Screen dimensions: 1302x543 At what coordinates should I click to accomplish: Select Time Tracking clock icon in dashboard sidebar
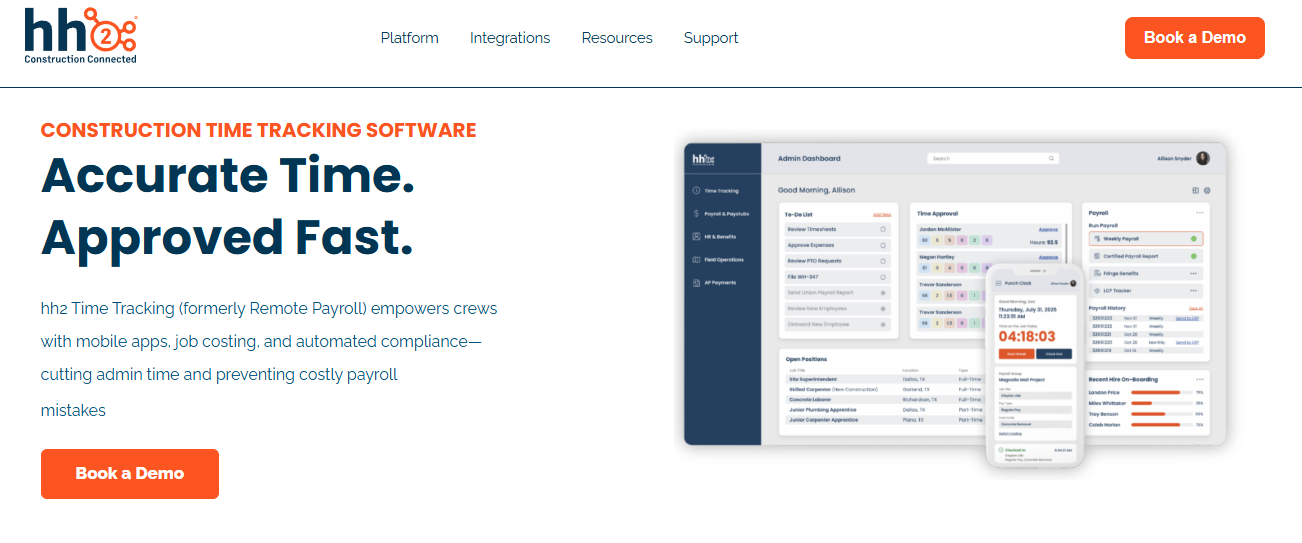coord(696,190)
